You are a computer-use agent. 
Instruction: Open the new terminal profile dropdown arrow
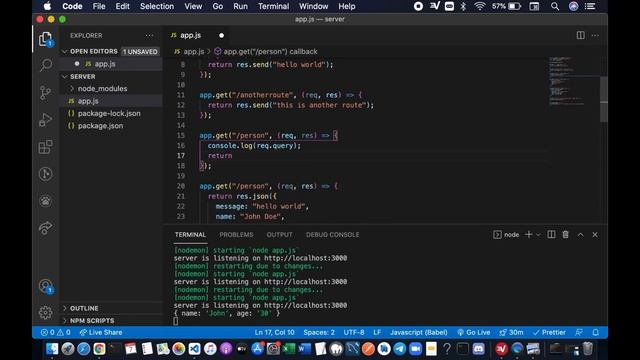tap(538, 235)
